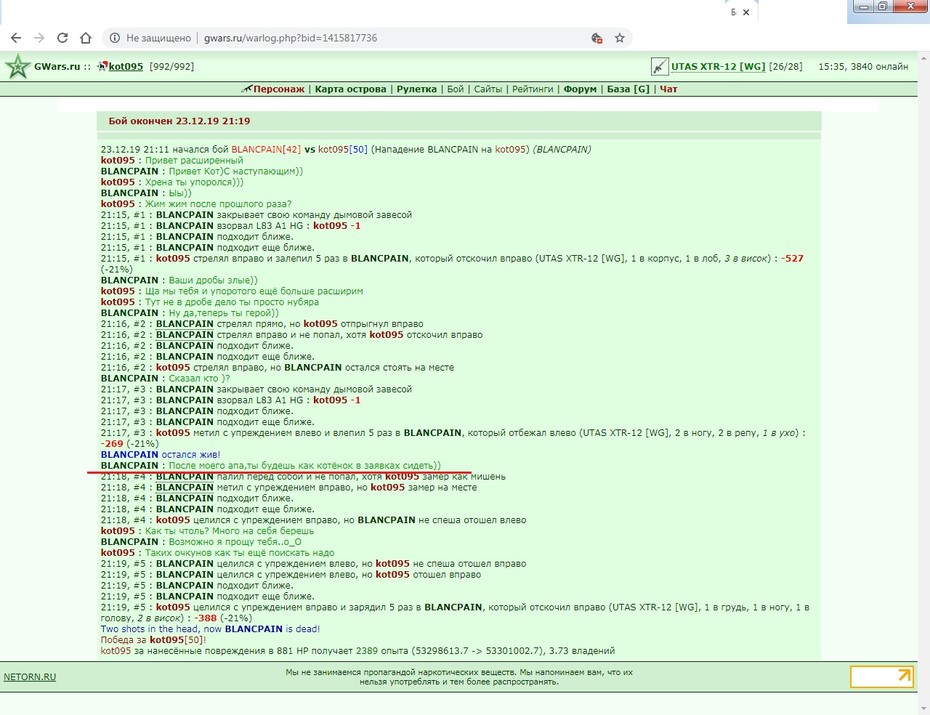The image size is (930, 715).
Task: Reload the page with refresh icon
Action: click(62, 38)
